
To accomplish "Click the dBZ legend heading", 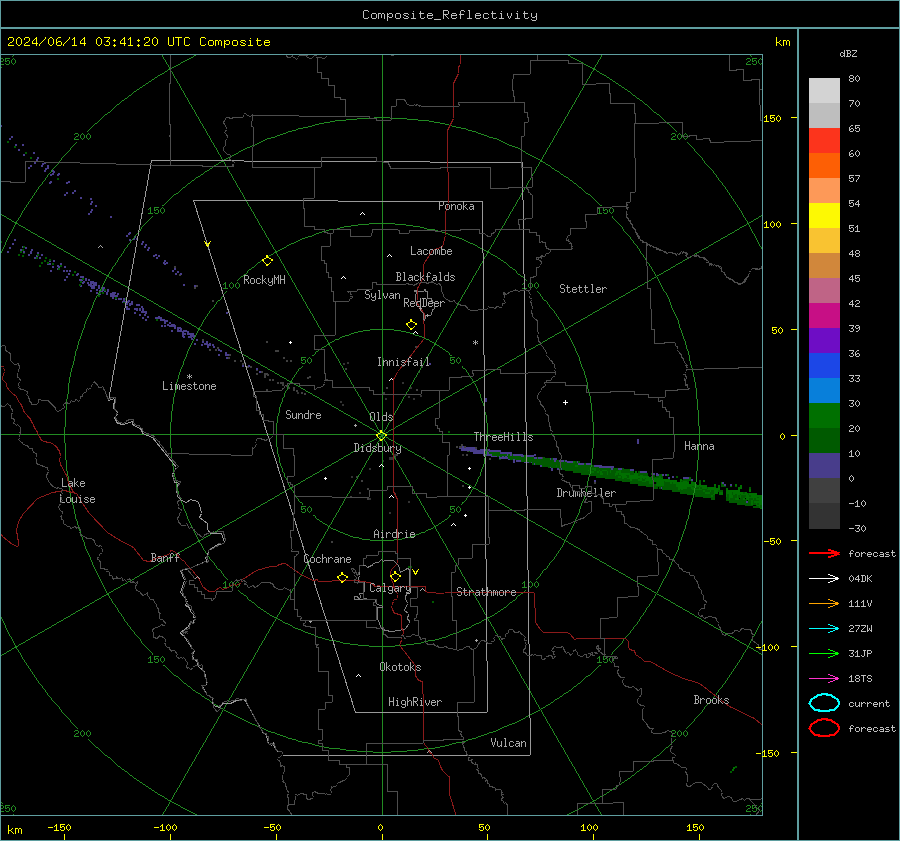I will tap(848, 54).
